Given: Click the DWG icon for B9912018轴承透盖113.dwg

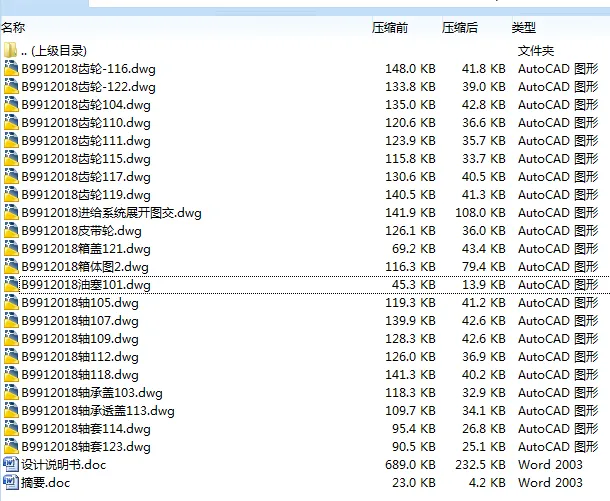Looking at the screenshot, I should [x=11, y=410].
